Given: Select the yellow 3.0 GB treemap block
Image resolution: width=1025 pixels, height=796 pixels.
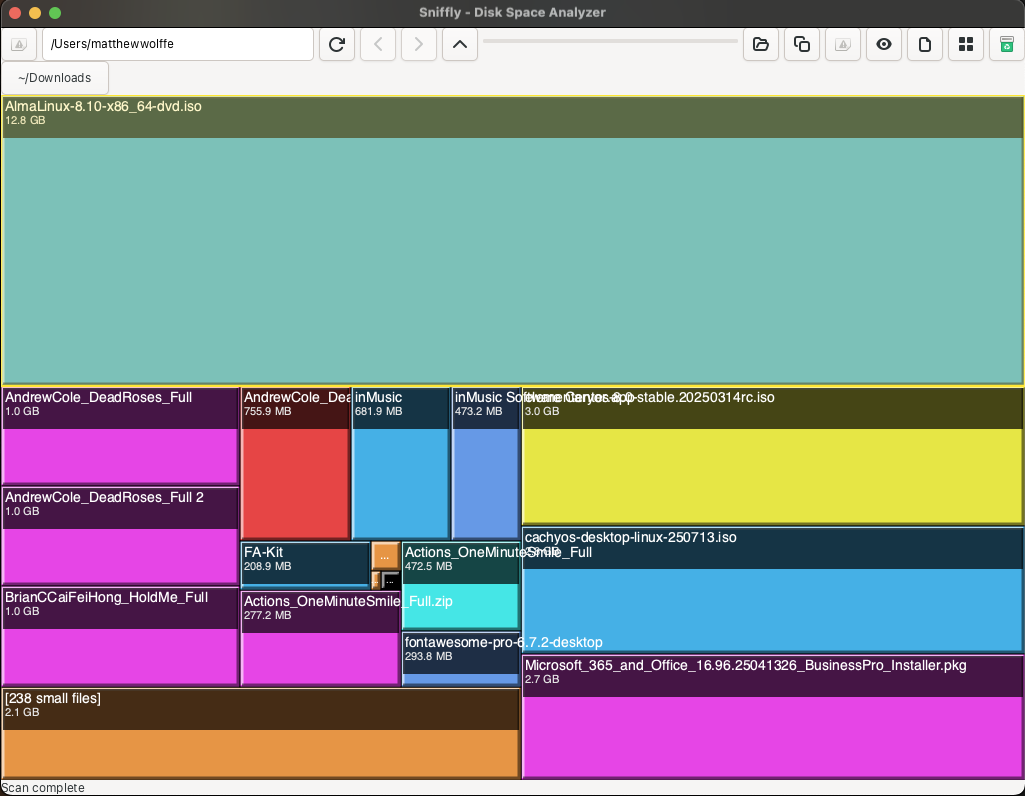Looking at the screenshot, I should 772,475.
